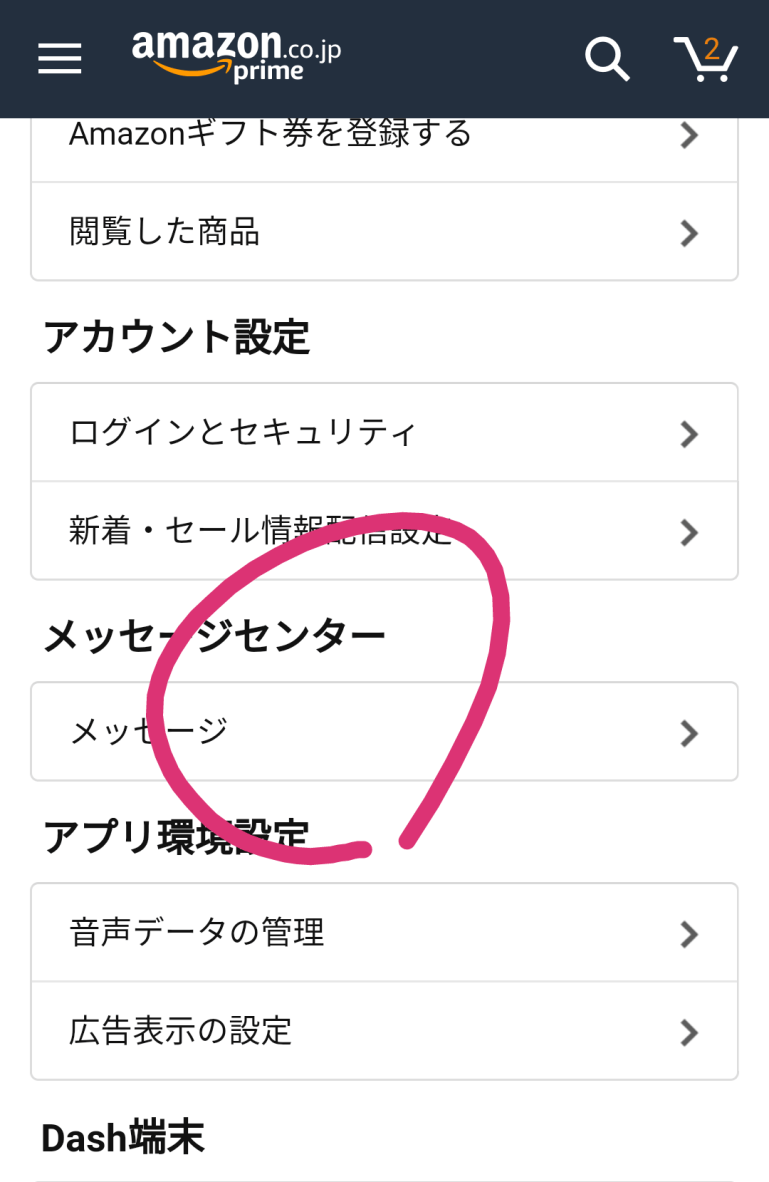
Task: Expand 新着・セール情報配信設定 via its right arrow
Action: 688,532
